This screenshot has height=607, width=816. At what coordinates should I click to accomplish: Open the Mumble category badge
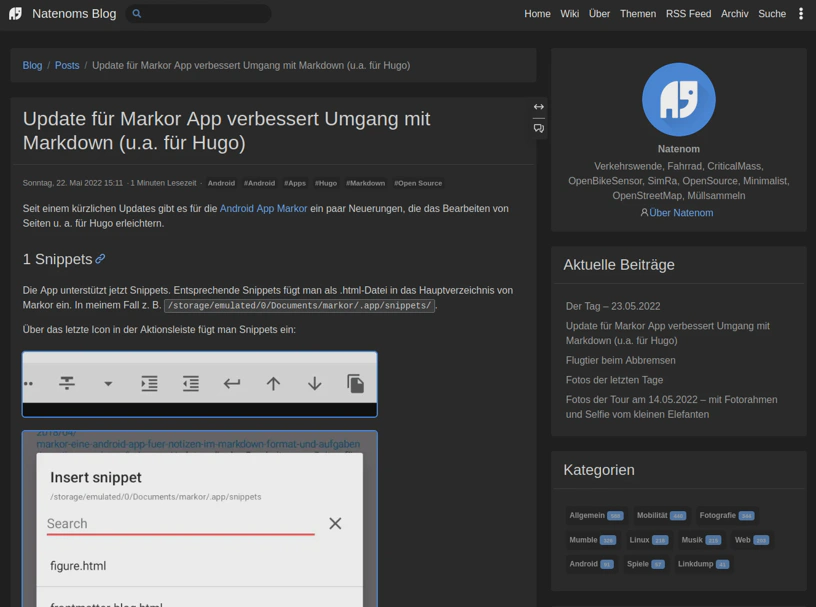coord(592,540)
